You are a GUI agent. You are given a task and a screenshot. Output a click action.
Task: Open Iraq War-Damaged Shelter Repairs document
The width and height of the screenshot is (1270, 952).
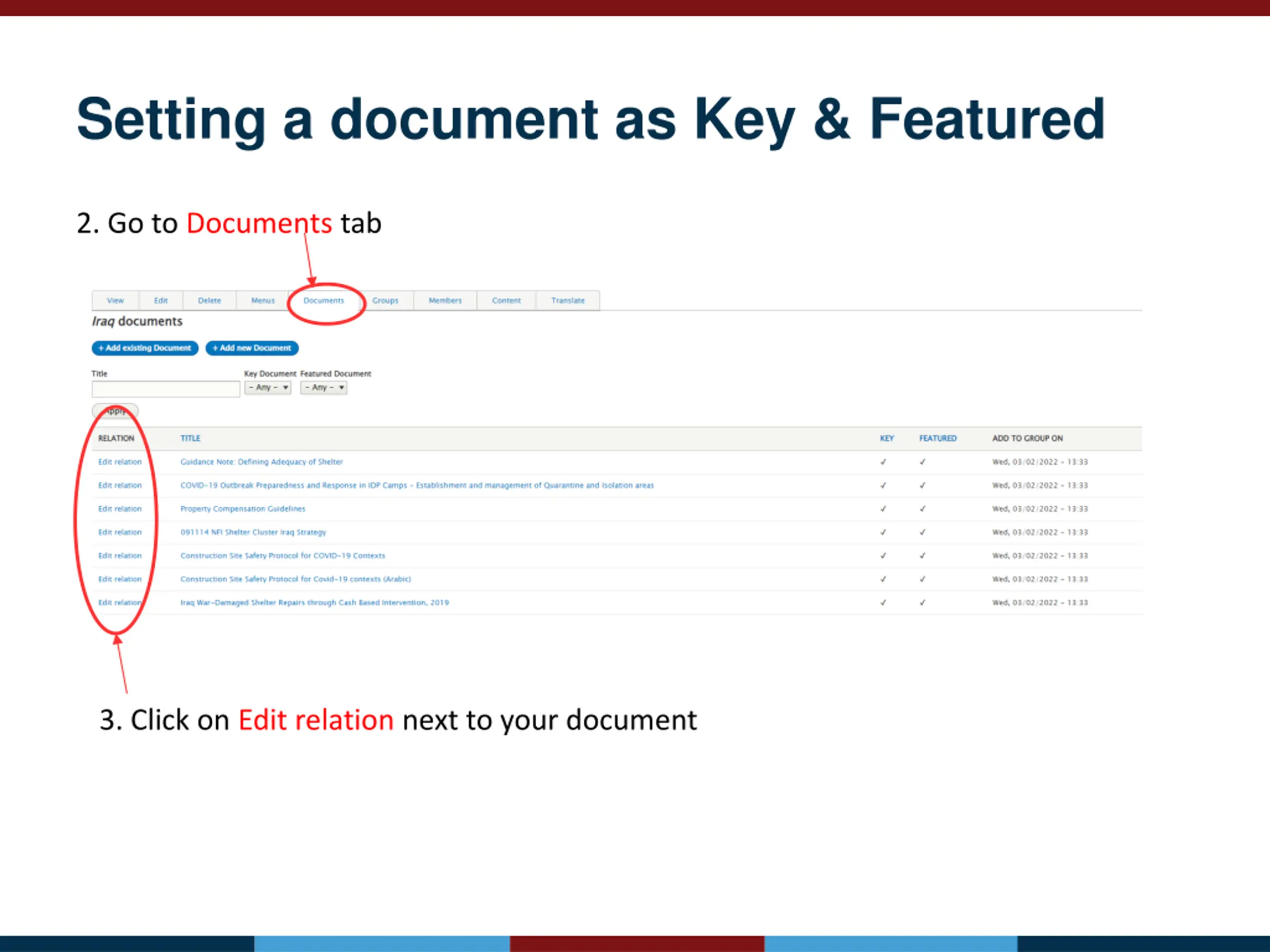tap(315, 602)
